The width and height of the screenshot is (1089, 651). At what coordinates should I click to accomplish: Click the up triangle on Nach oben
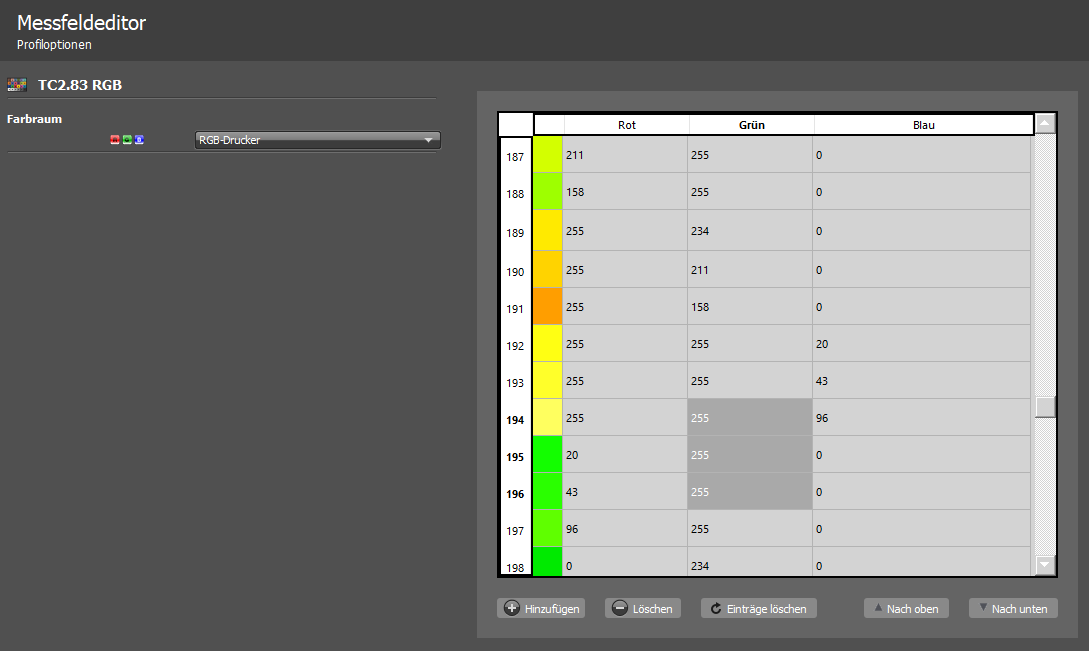point(878,608)
